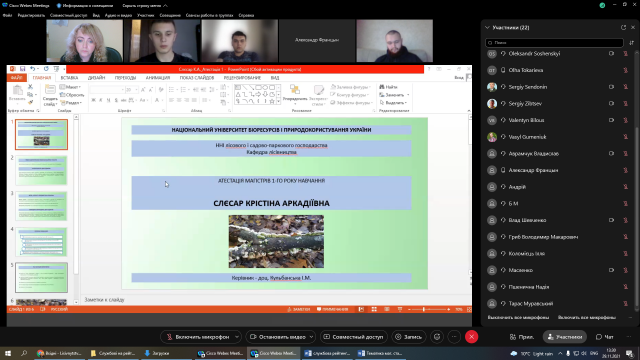
Task: Switch to ДИЗАЙН ribbon tab
Action: coord(96,78)
